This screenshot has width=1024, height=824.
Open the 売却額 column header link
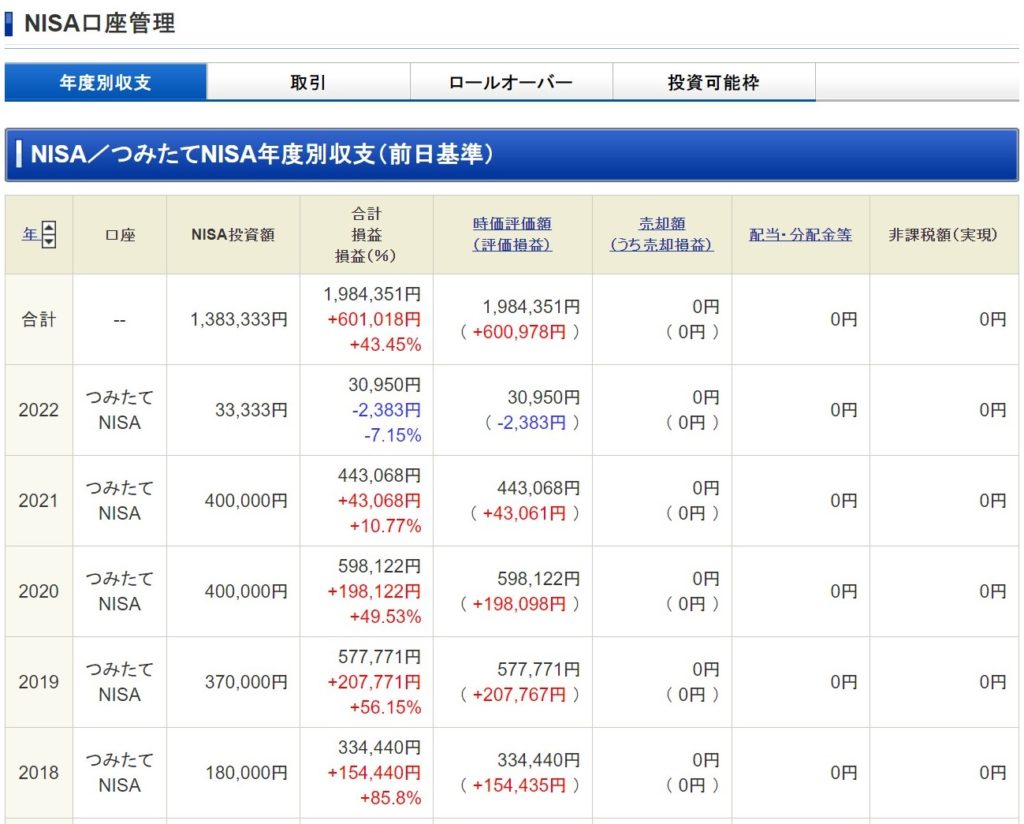click(661, 224)
